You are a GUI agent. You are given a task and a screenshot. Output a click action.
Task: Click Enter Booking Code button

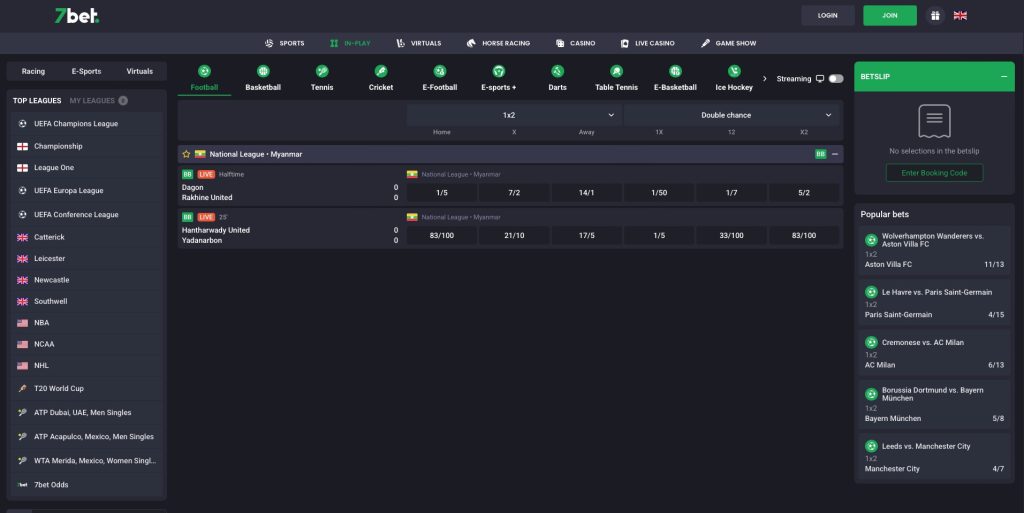(x=935, y=173)
